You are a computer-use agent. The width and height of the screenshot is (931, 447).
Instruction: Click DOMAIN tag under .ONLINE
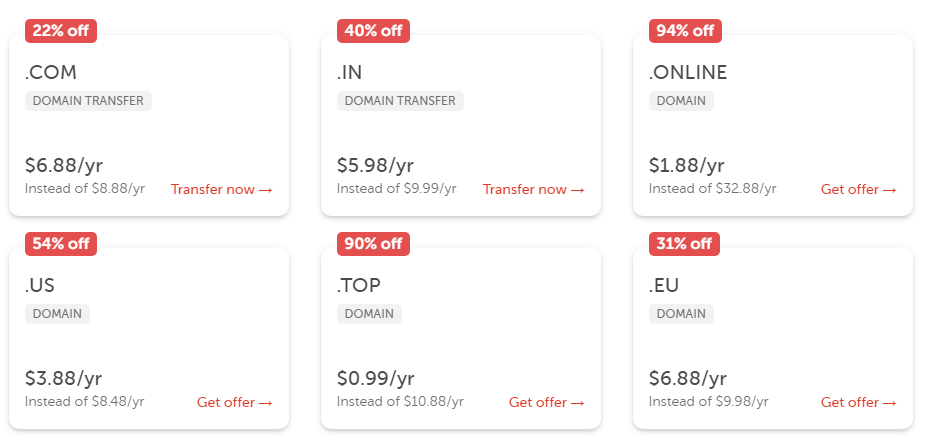click(x=681, y=101)
